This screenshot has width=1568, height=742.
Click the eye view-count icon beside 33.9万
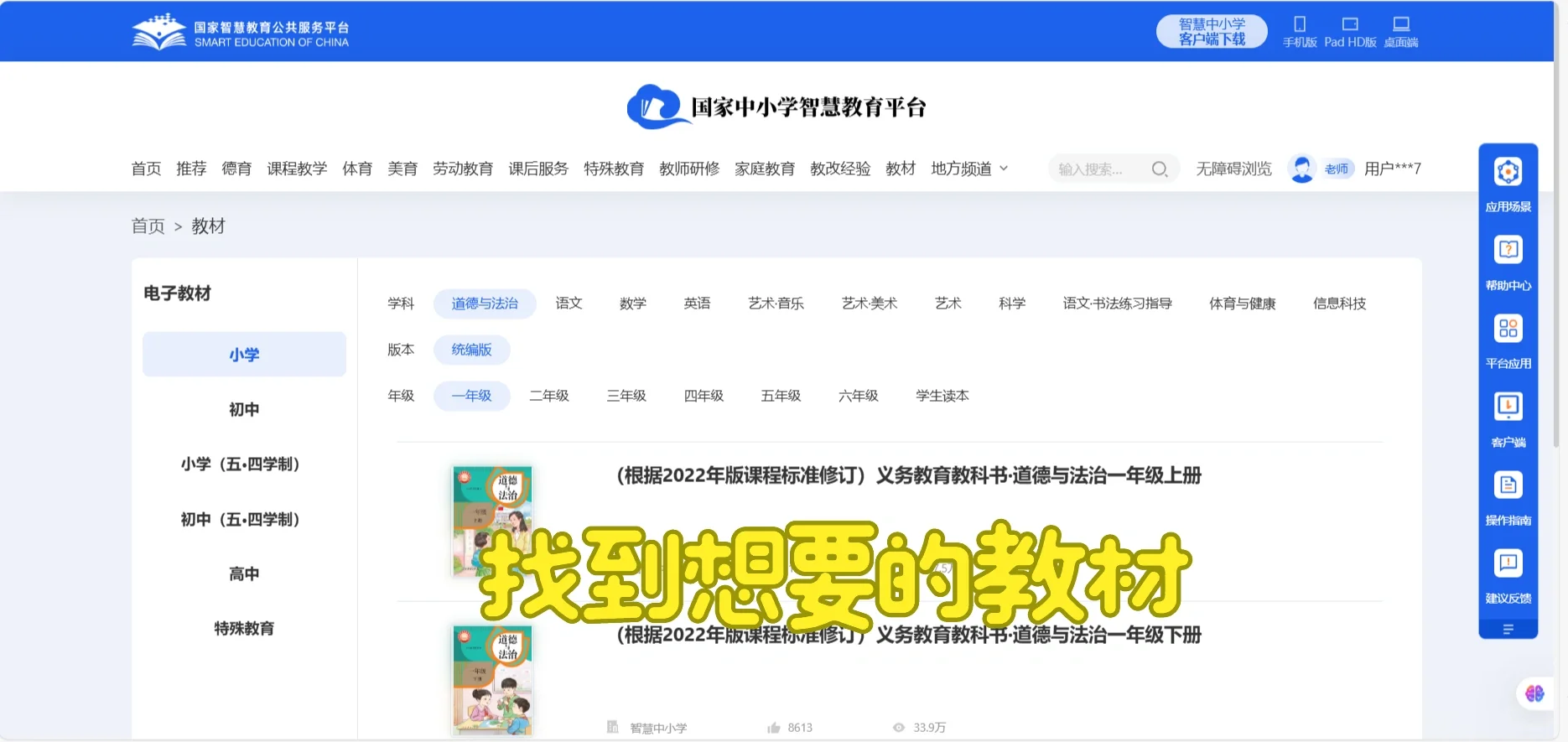click(899, 728)
